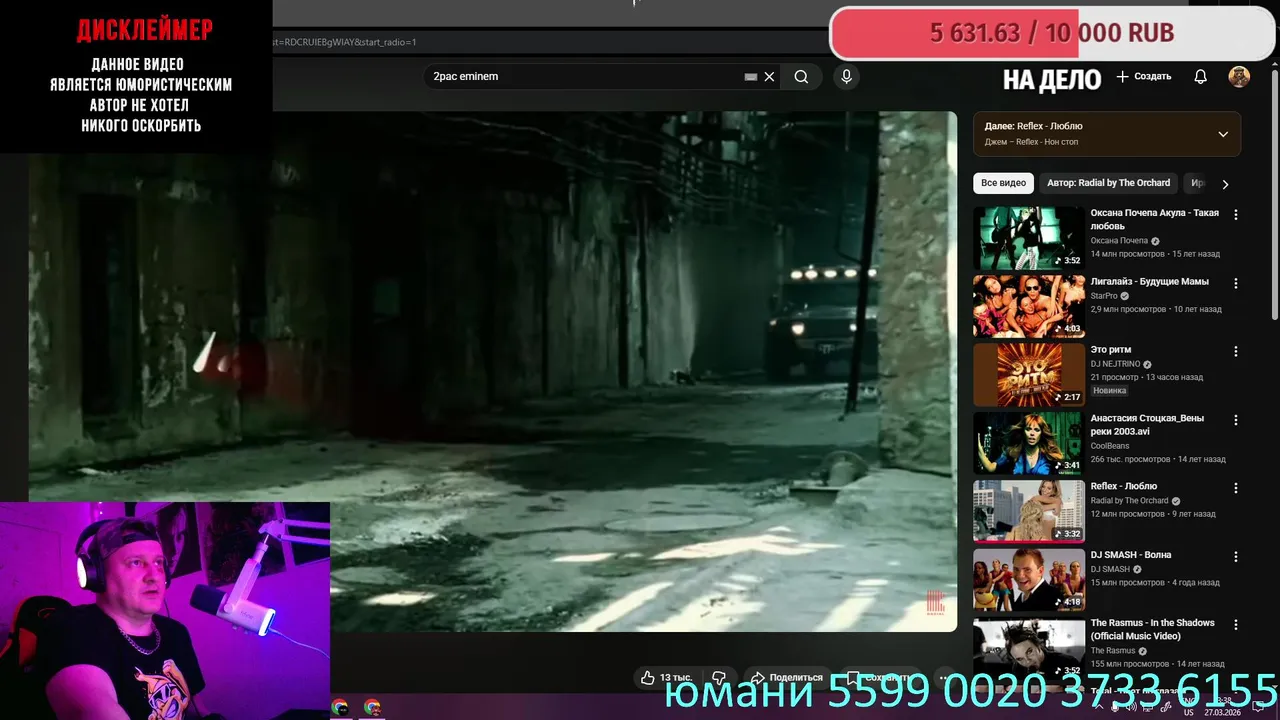The image size is (1280, 720).
Task: Open second Chrome icon in taskbar
Action: click(372, 707)
